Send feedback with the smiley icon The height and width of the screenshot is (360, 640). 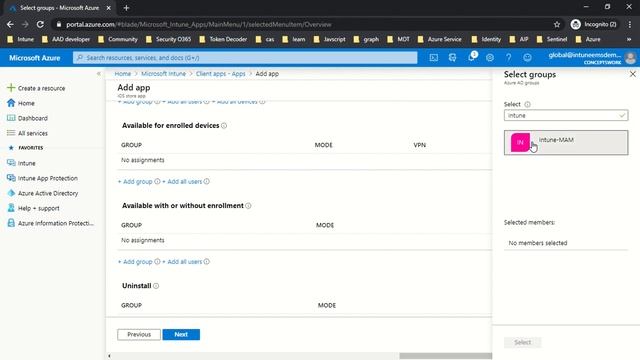pos(527,58)
